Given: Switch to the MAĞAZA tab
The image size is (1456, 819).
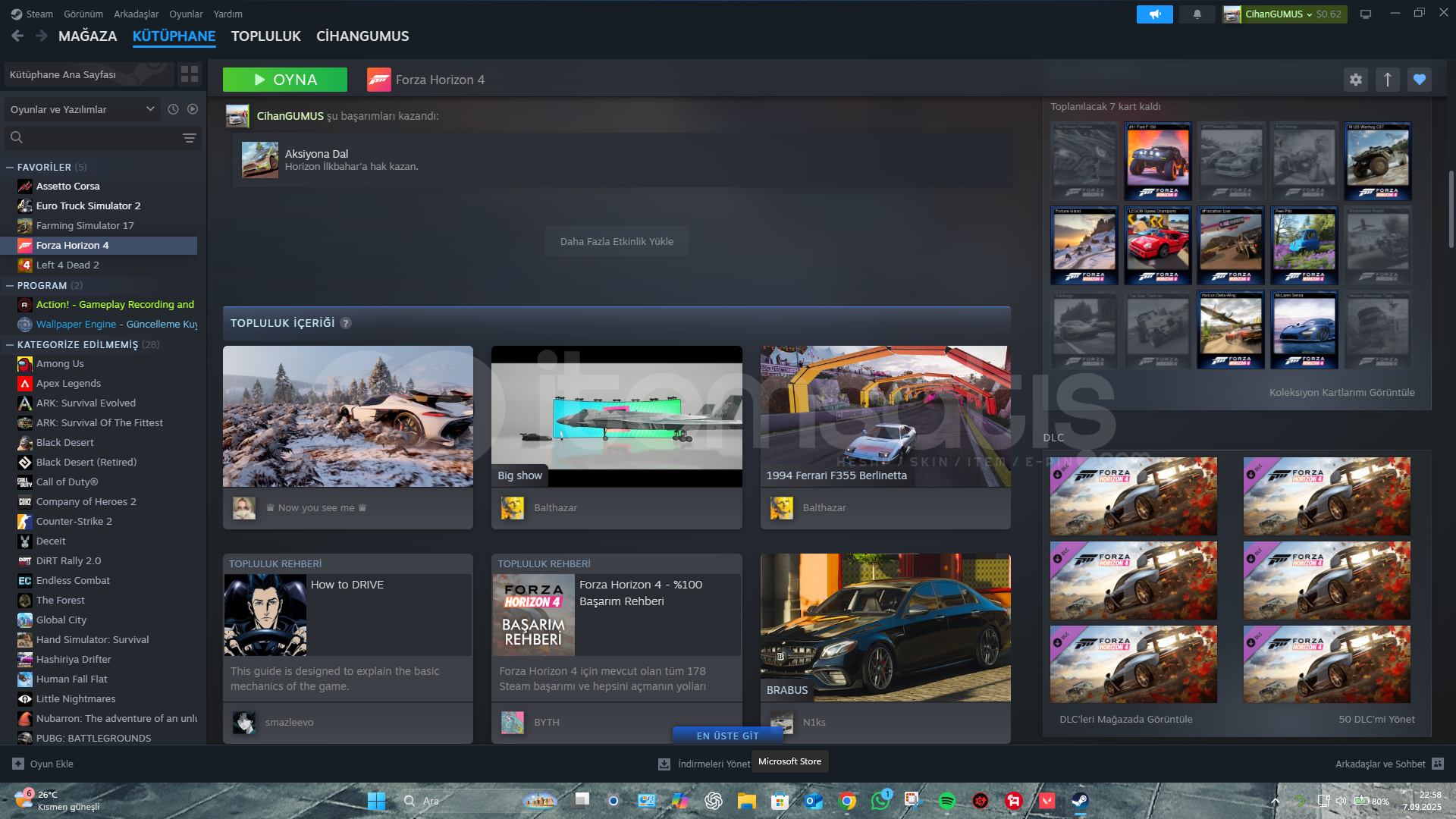Looking at the screenshot, I should point(88,36).
